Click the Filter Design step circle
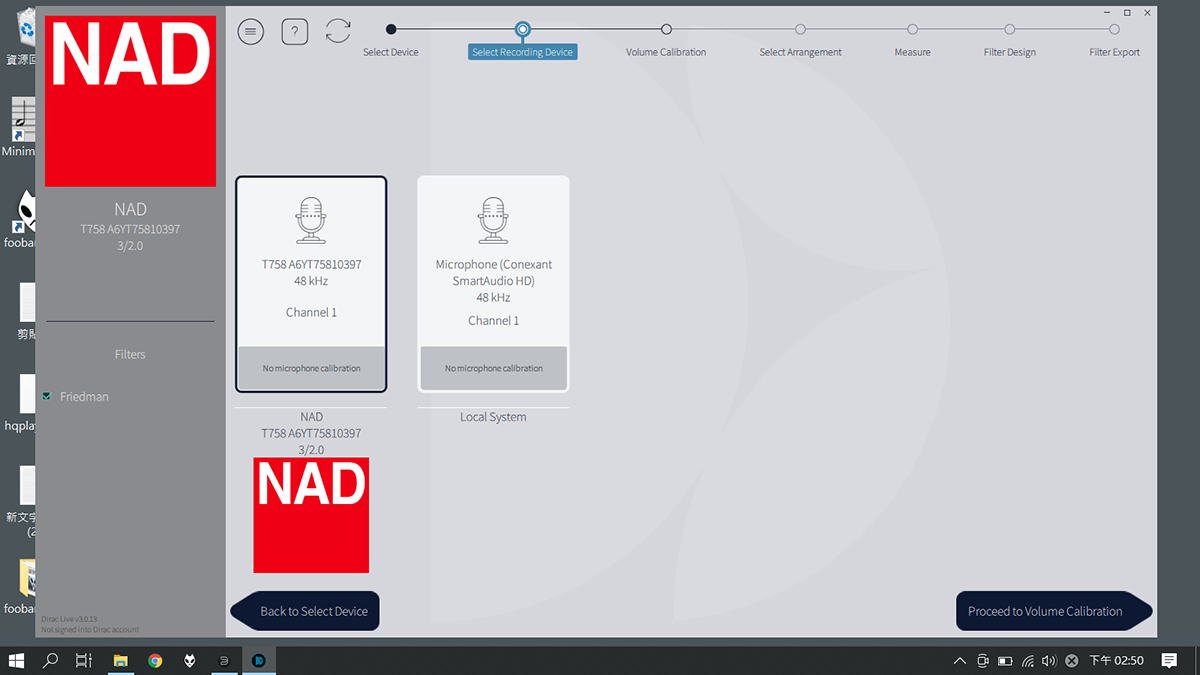This screenshot has height=675, width=1200. [x=1010, y=30]
